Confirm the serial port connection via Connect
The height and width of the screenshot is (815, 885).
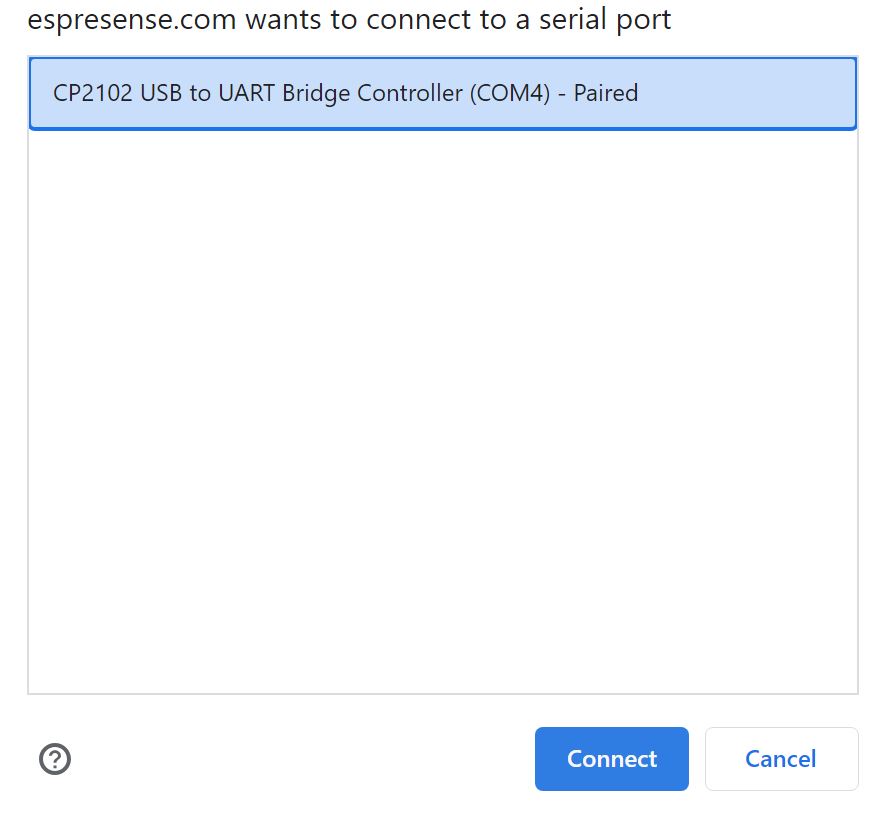pos(611,759)
